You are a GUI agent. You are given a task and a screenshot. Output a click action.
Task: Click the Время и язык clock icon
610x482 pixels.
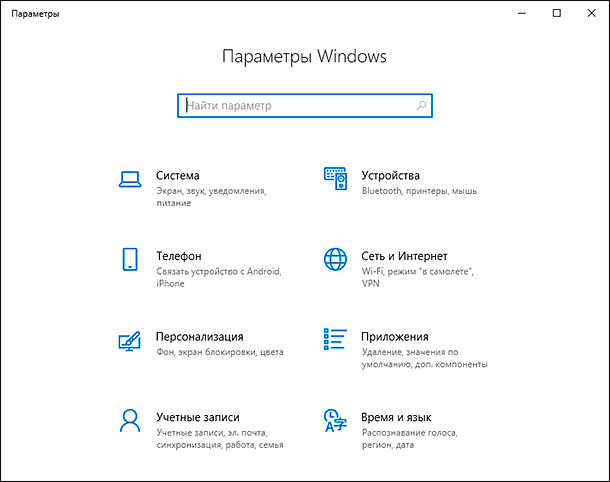(335, 421)
